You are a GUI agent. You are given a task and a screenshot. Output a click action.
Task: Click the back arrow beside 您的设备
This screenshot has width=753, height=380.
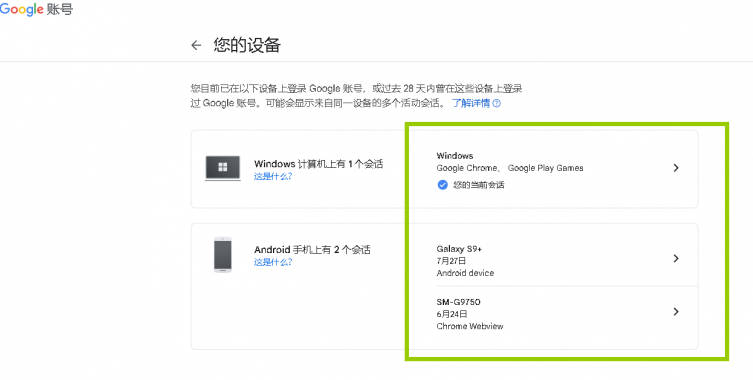click(x=196, y=46)
